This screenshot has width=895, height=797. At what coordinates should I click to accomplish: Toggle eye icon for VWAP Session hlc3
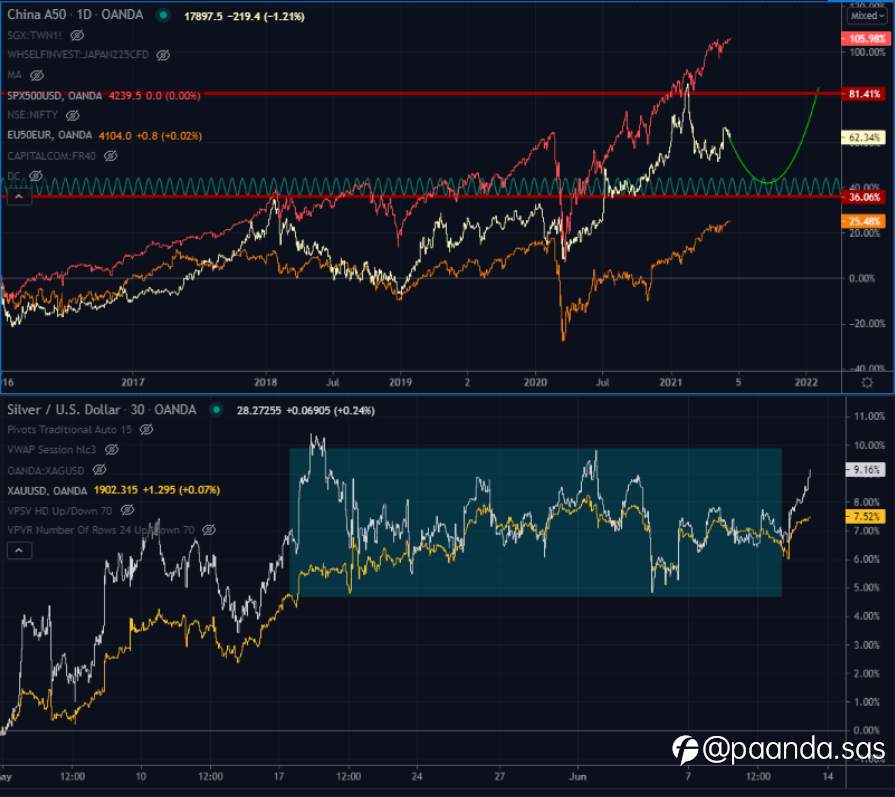pos(112,450)
